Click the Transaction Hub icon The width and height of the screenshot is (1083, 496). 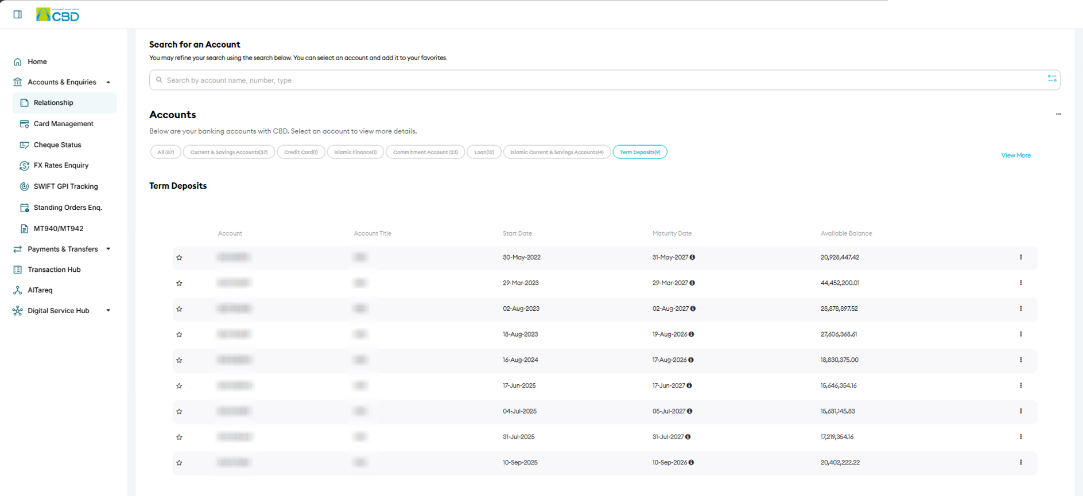point(18,269)
